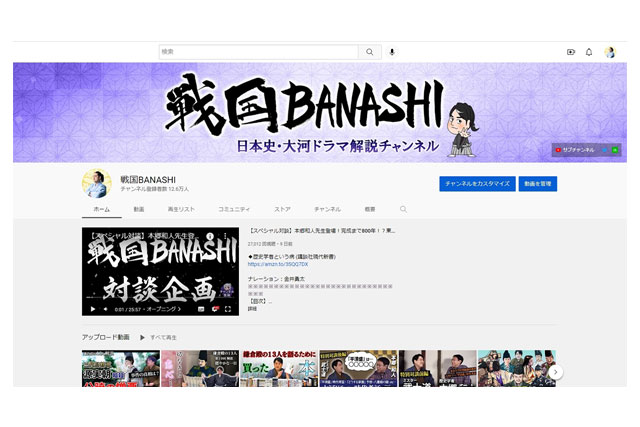Click the ナレーション narration credit text
The image size is (640, 427).
tap(276, 279)
